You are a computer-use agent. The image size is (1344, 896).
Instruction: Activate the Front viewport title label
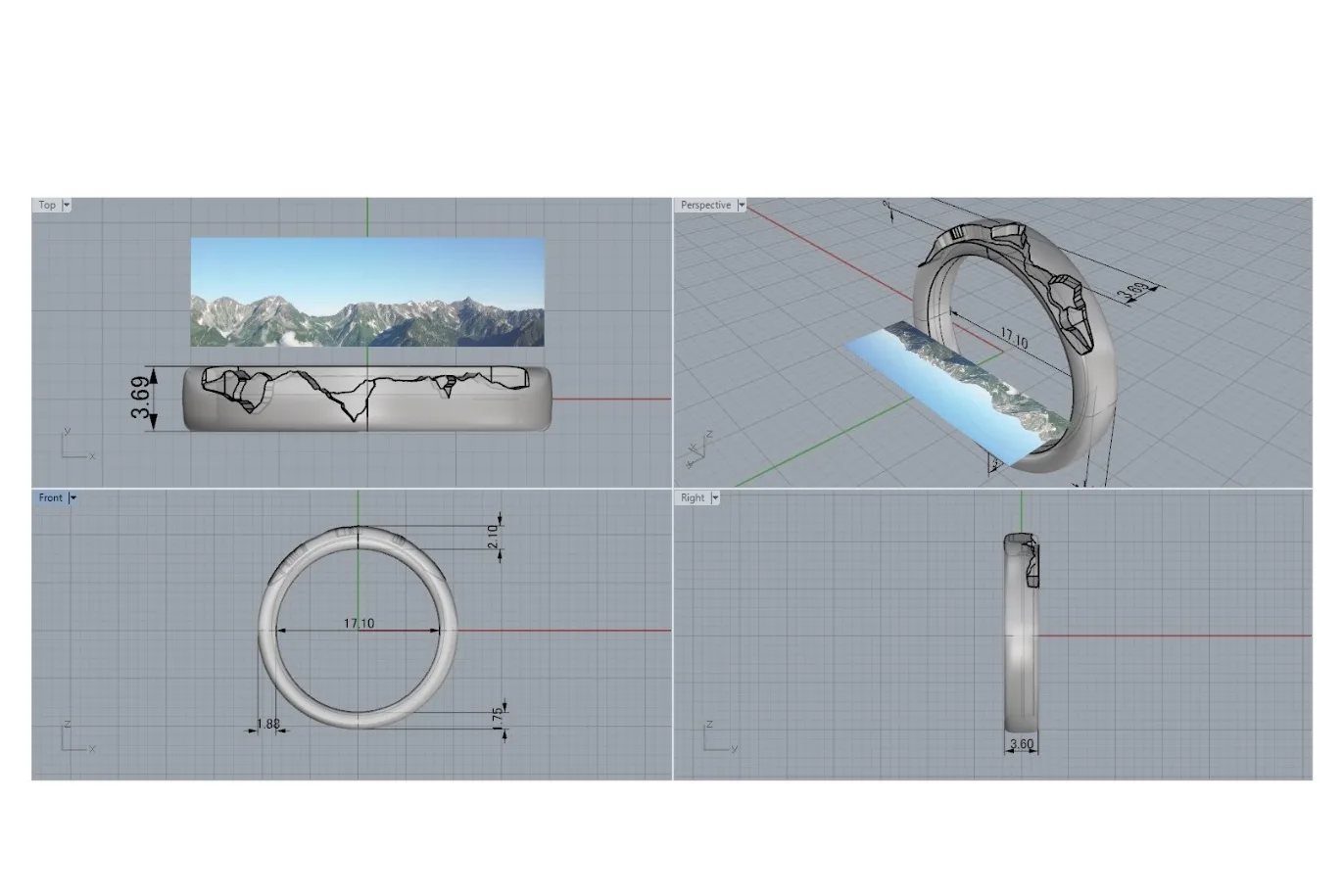51,498
